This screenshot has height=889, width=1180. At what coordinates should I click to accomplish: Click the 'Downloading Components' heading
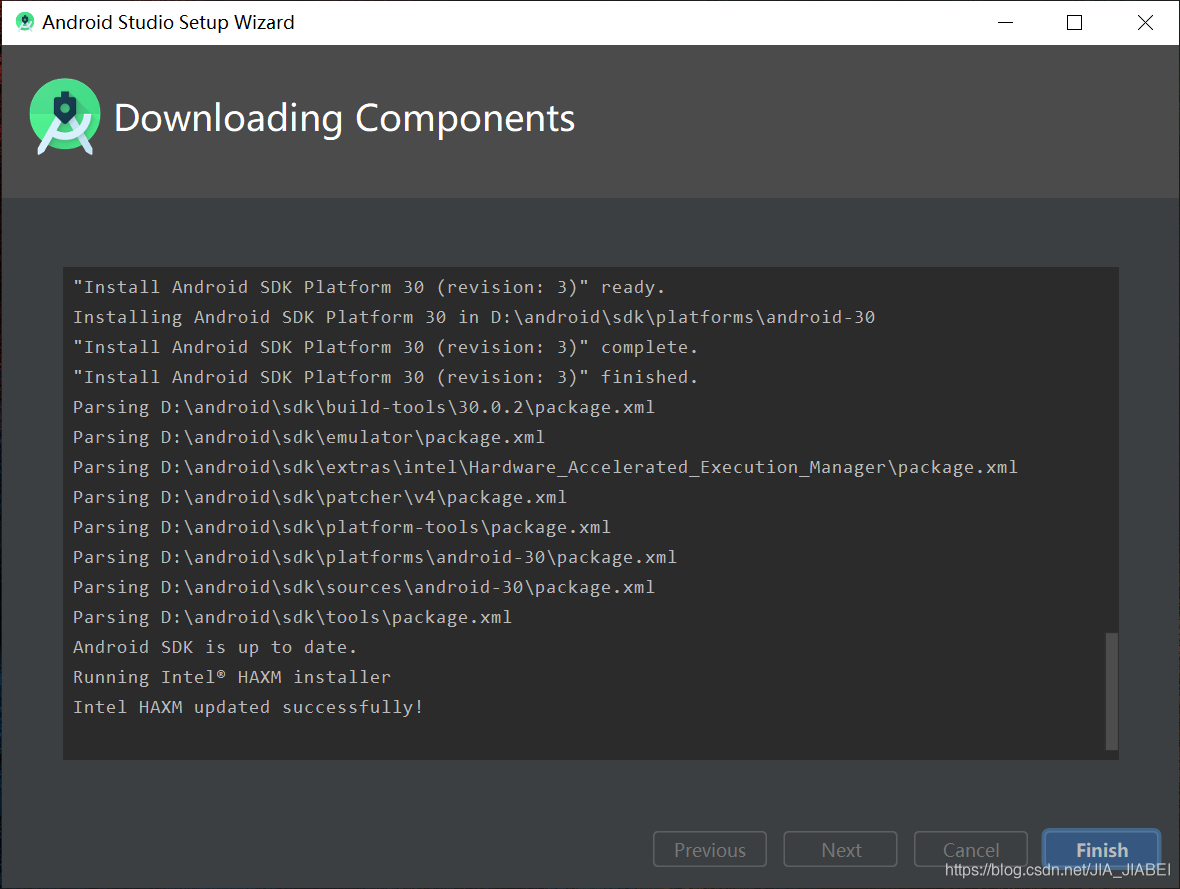(x=344, y=118)
